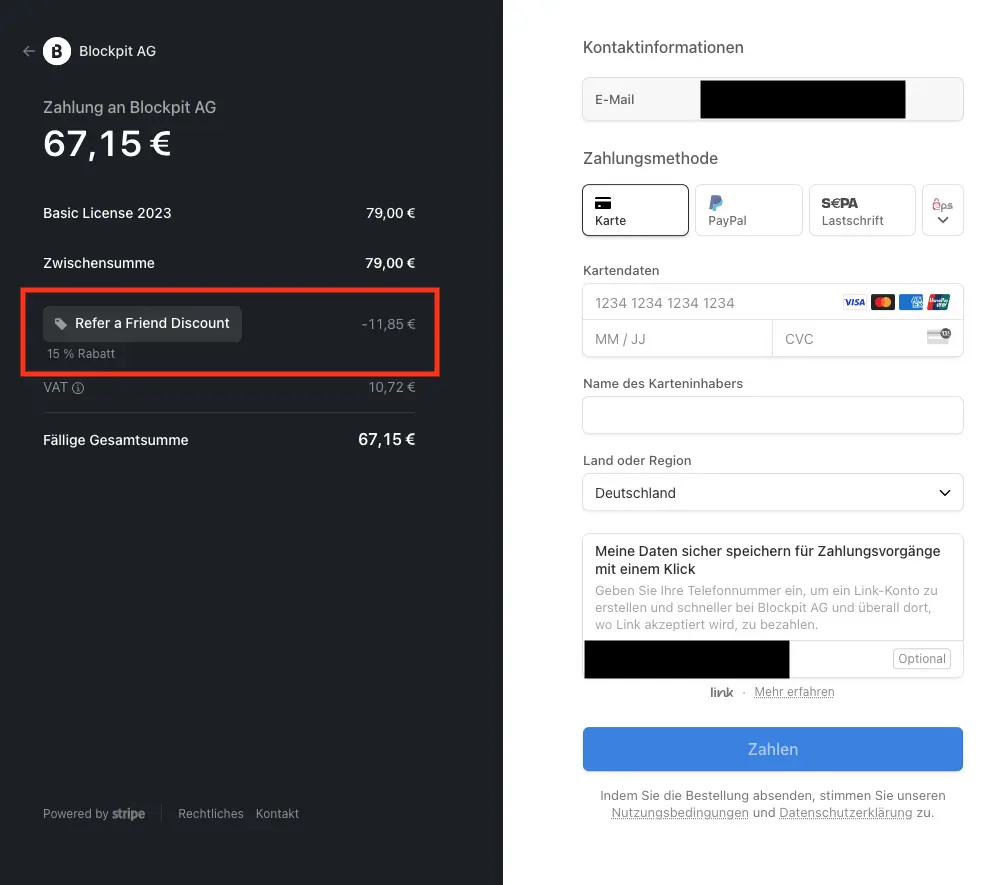
Task: Choose SEPA Lastschrift payment option
Action: coord(861,210)
